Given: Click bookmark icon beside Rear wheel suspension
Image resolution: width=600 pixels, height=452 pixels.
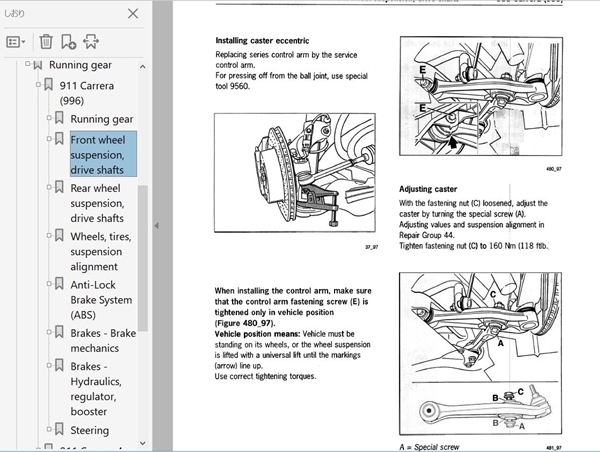Looking at the screenshot, I should (59, 187).
